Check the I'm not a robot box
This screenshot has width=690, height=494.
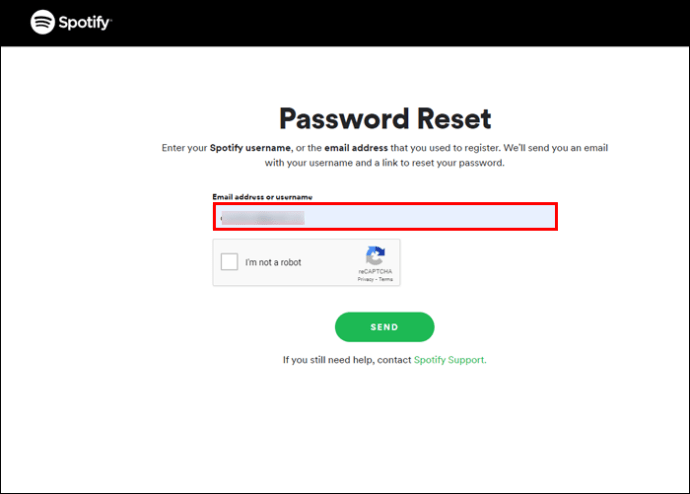click(229, 262)
